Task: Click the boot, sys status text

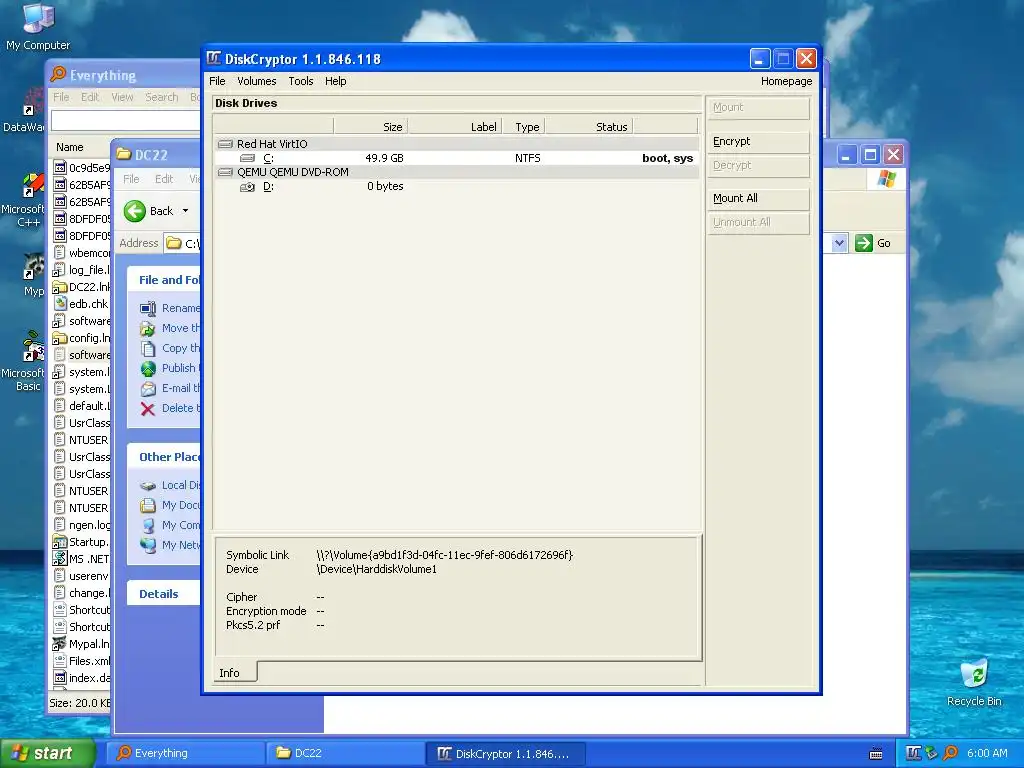Action: click(x=667, y=158)
